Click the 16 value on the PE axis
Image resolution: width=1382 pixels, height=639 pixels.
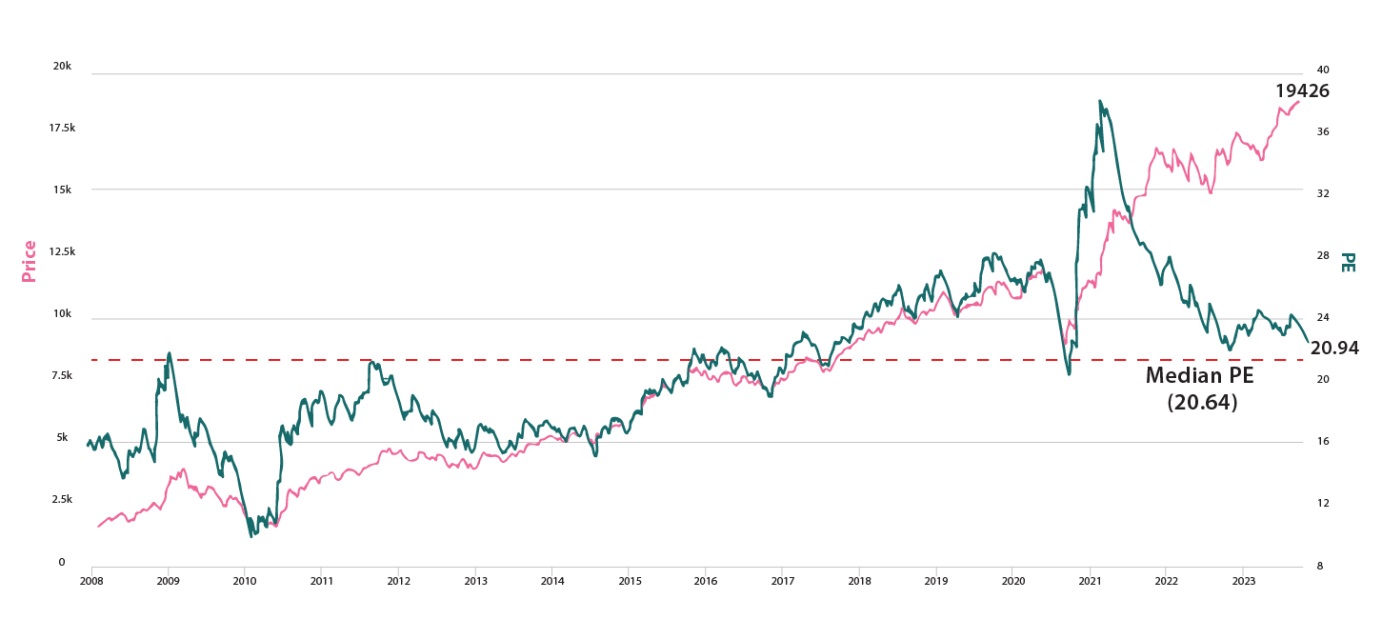tap(1322, 441)
